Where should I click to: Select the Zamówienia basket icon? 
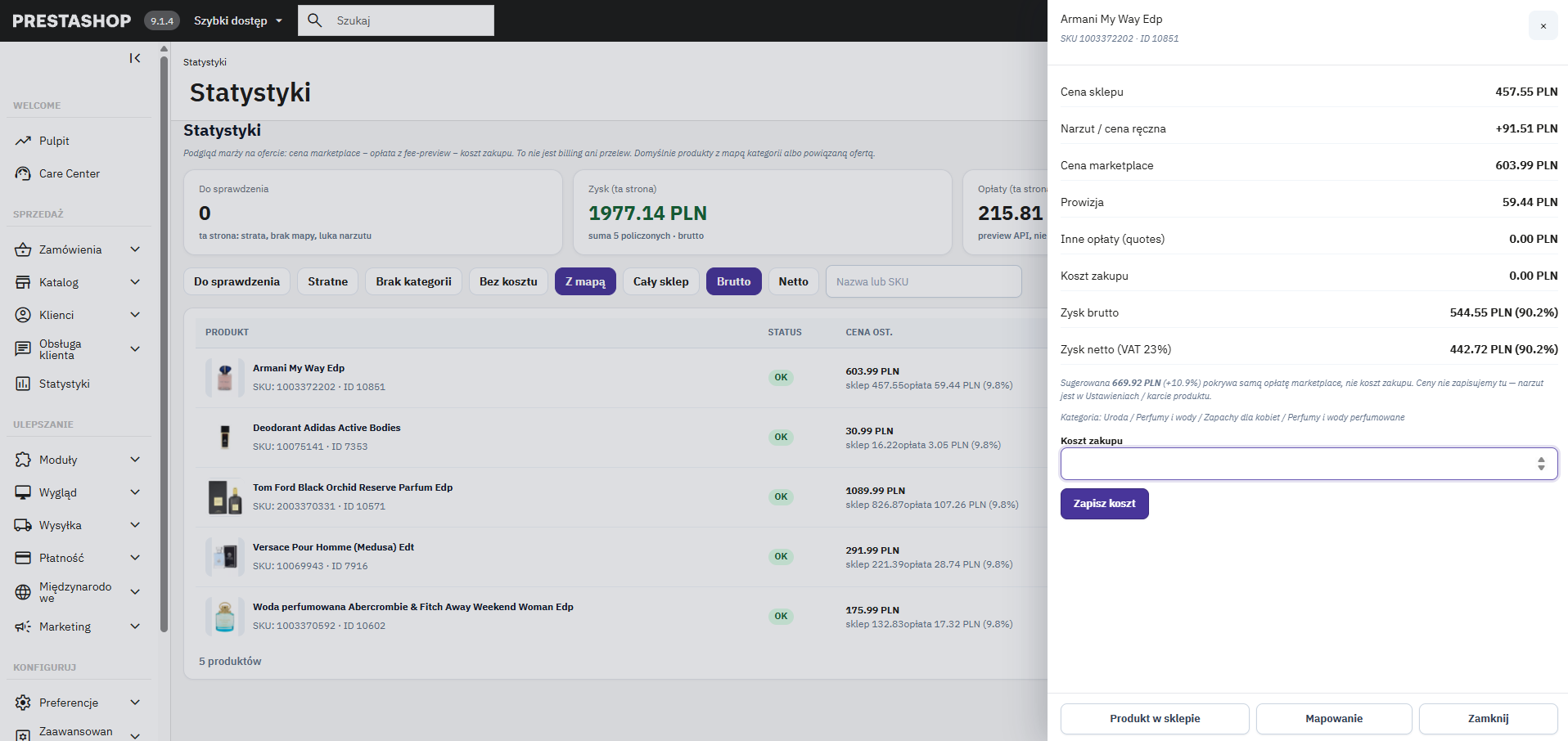23,249
